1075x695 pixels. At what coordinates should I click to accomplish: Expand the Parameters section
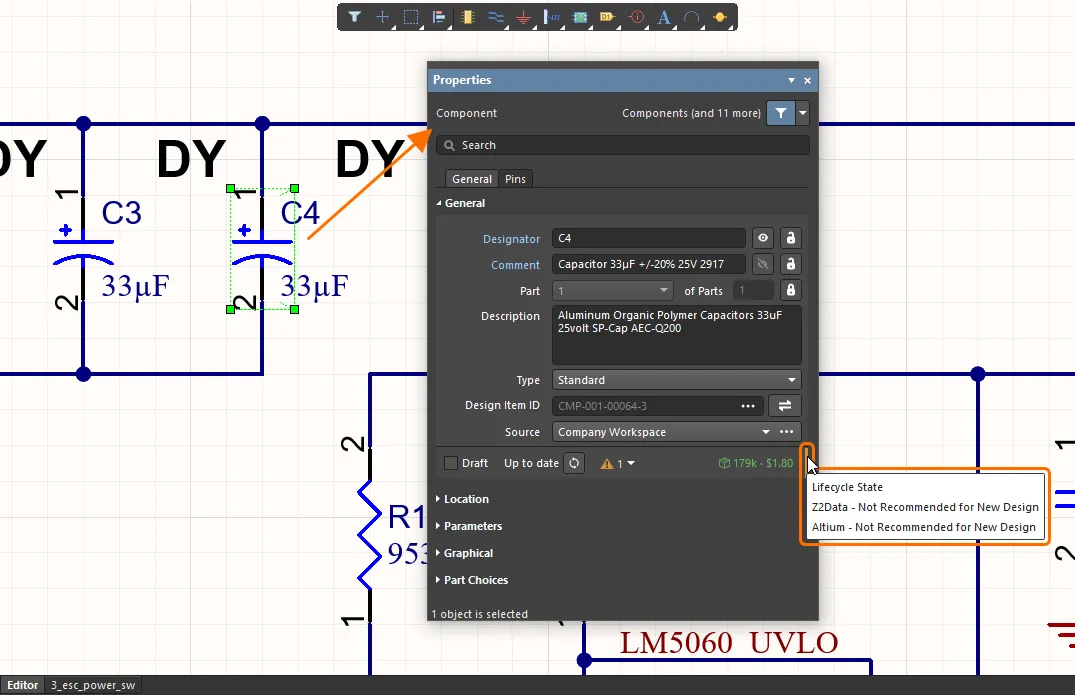point(472,526)
